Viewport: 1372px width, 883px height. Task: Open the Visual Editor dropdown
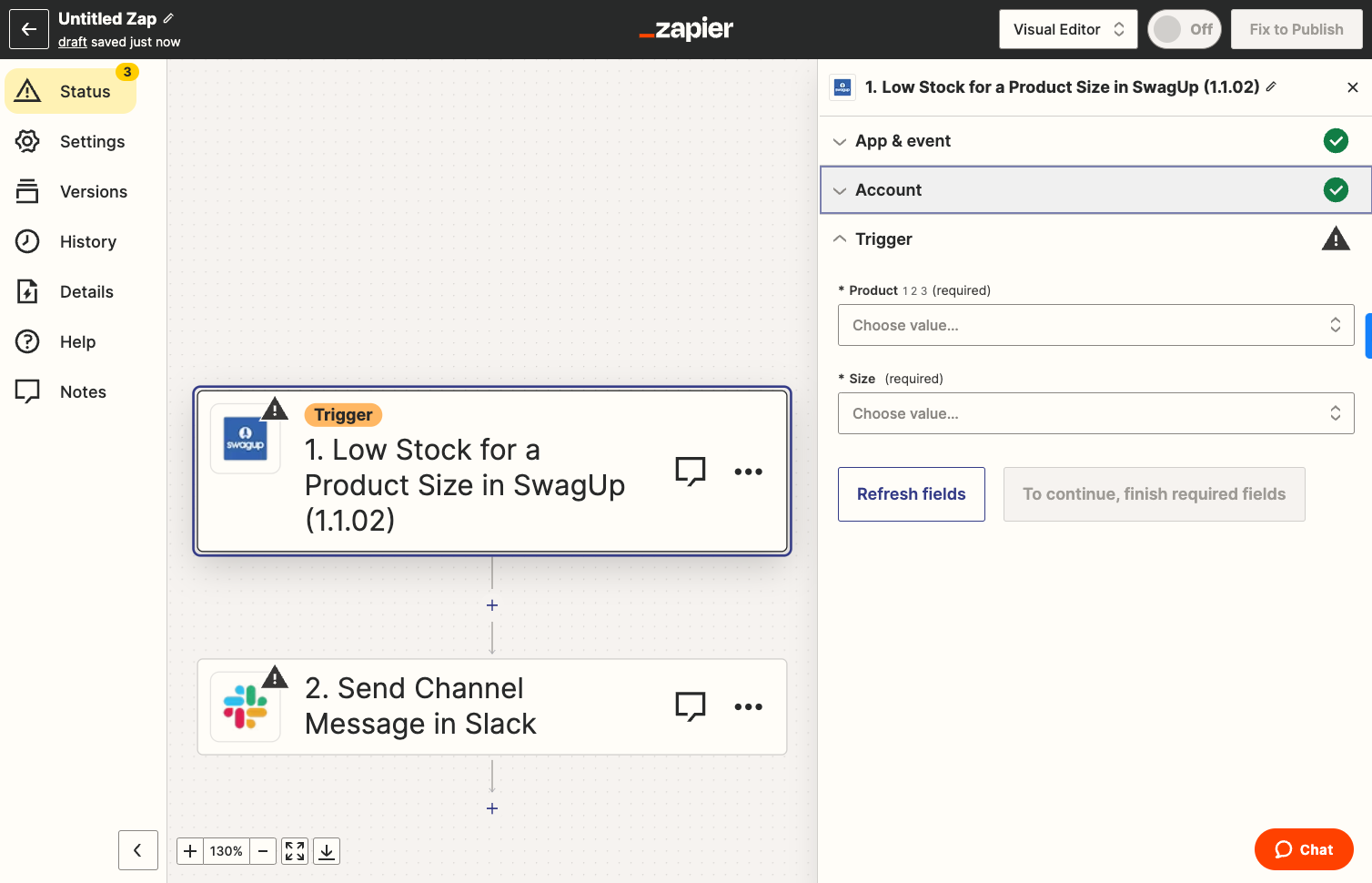(1069, 29)
